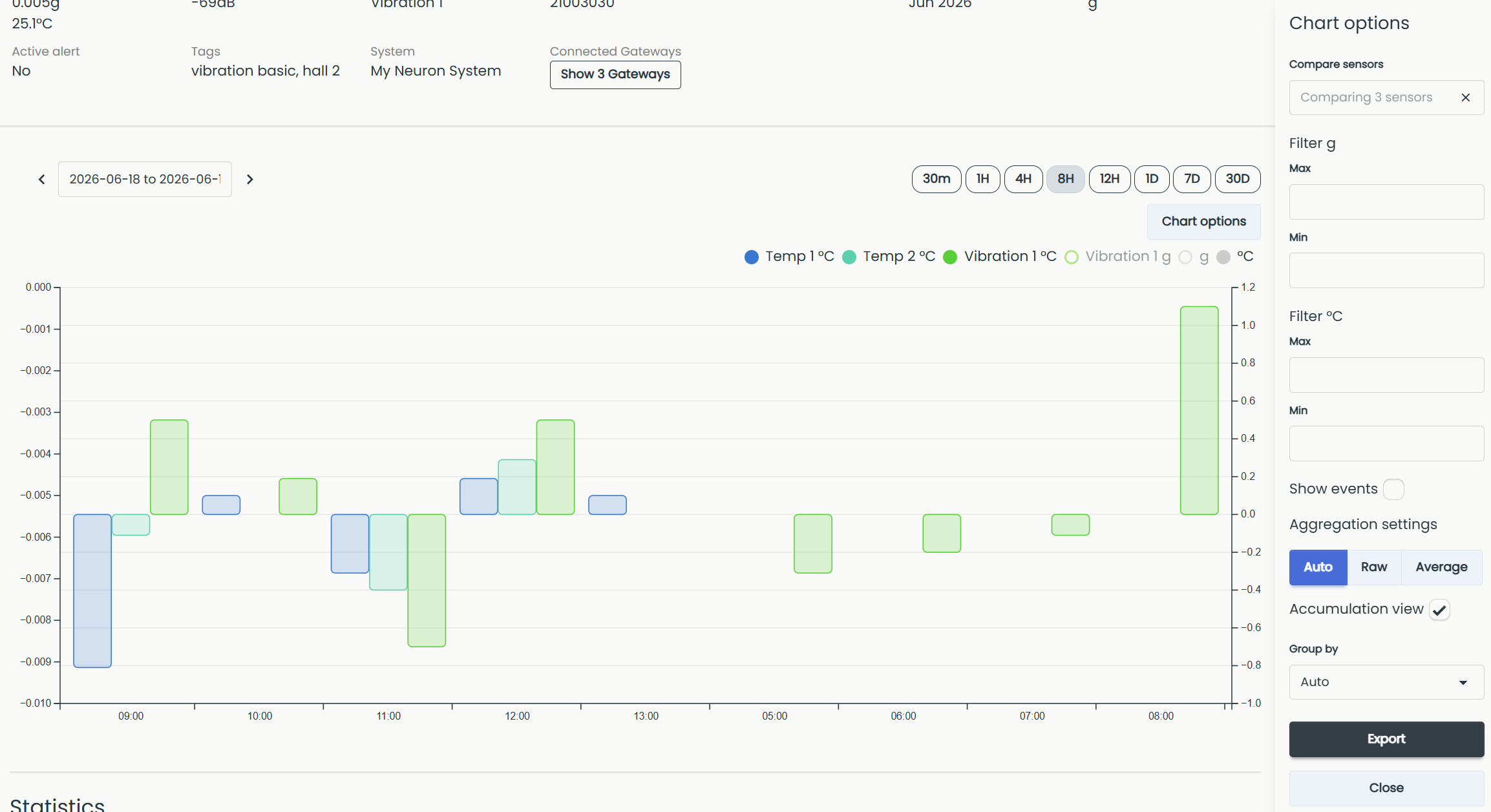Go to previous date range arrow
This screenshot has height=812, width=1491.
coord(42,180)
